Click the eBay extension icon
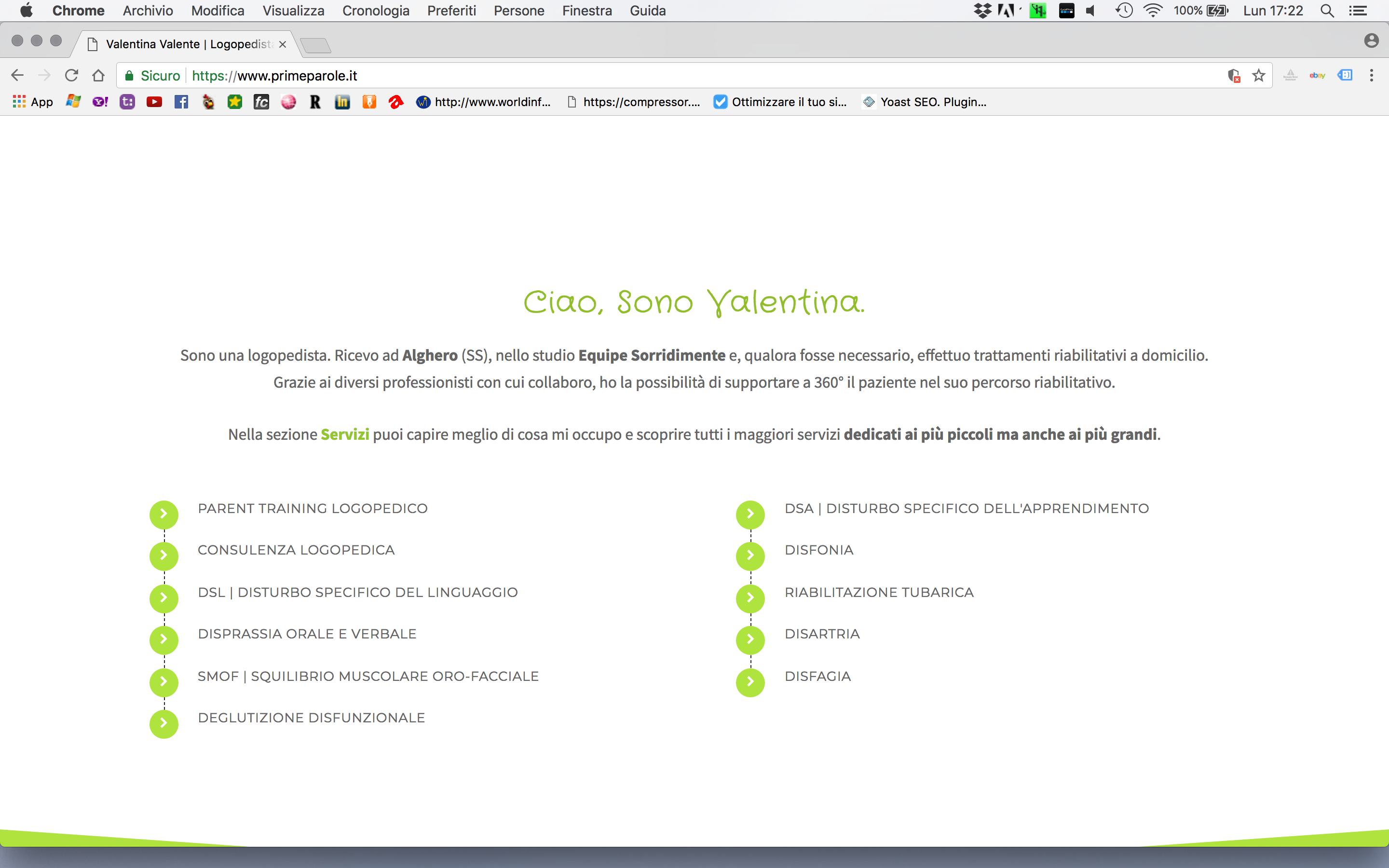This screenshot has height=868, width=1389. click(1317, 75)
